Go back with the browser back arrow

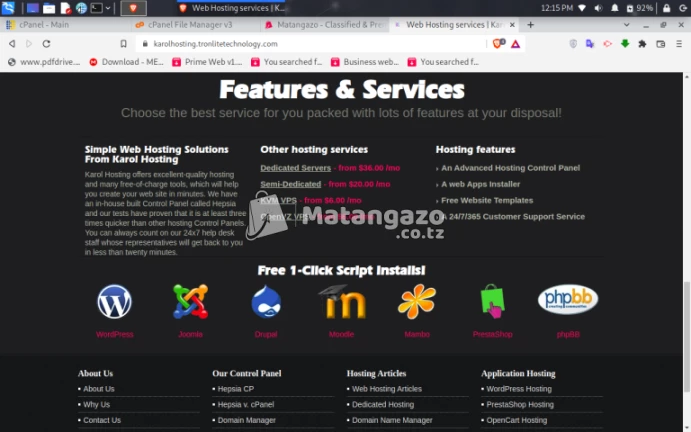coord(12,44)
